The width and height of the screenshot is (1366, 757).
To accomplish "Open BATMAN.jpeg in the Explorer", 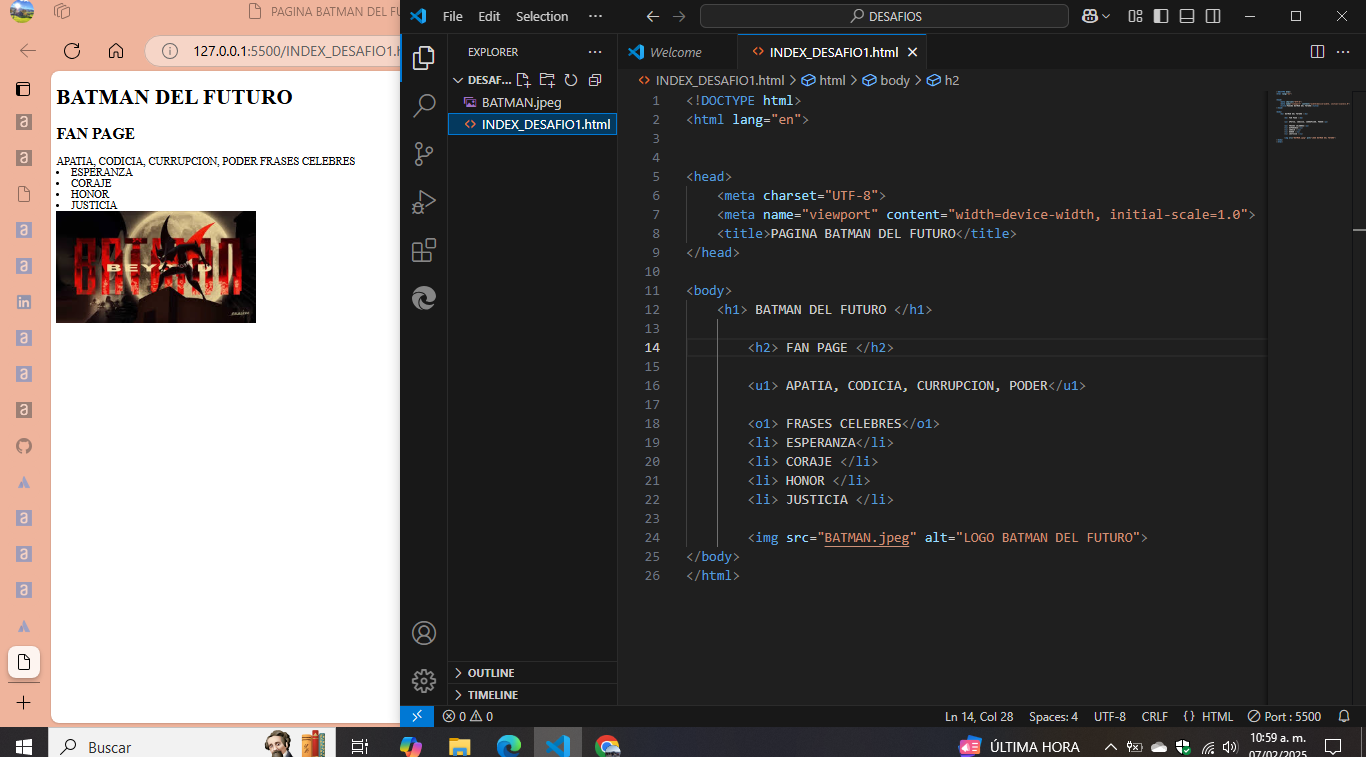I will [532, 102].
